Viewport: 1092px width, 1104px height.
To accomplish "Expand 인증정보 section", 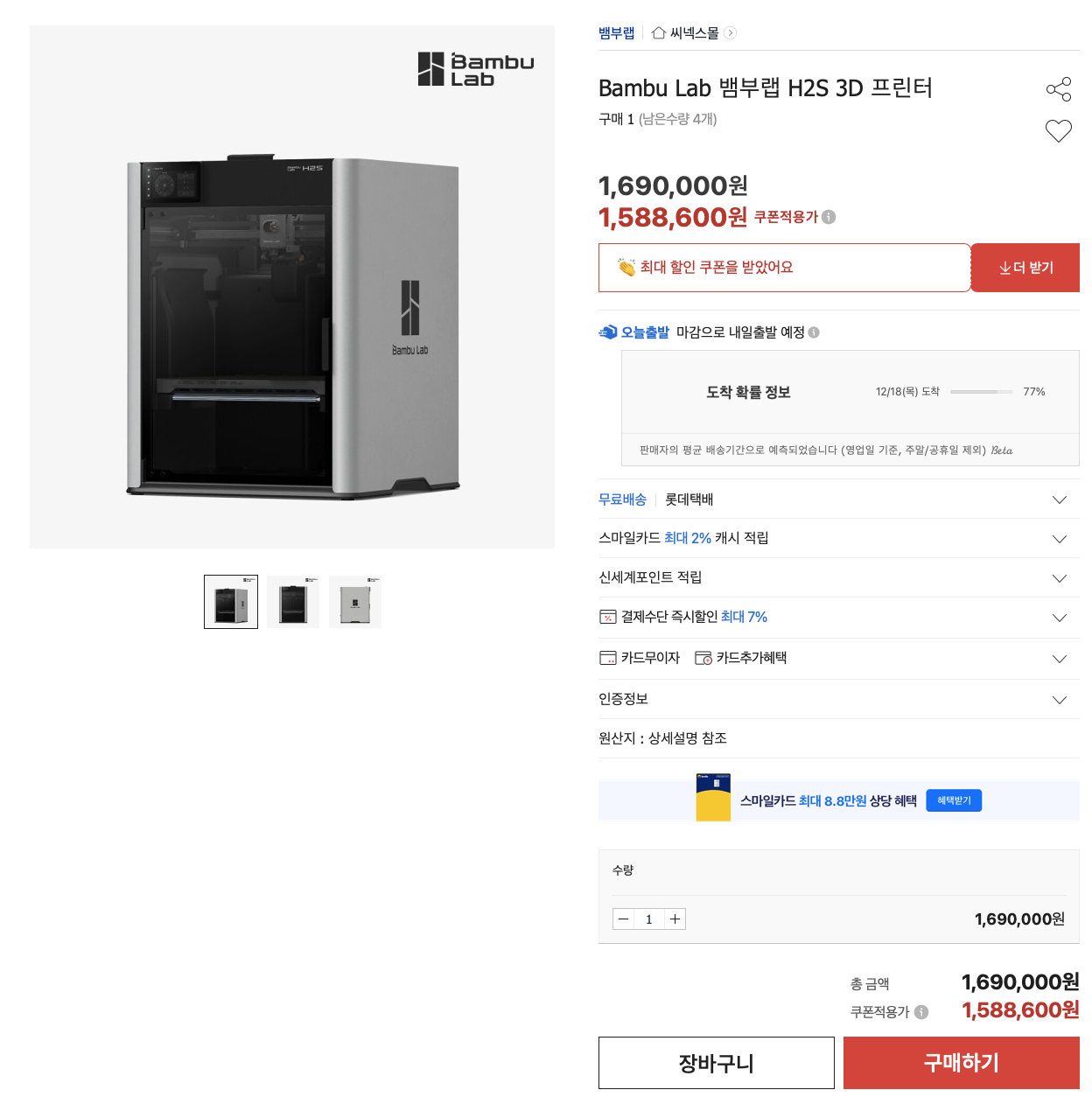I will pos(838,699).
